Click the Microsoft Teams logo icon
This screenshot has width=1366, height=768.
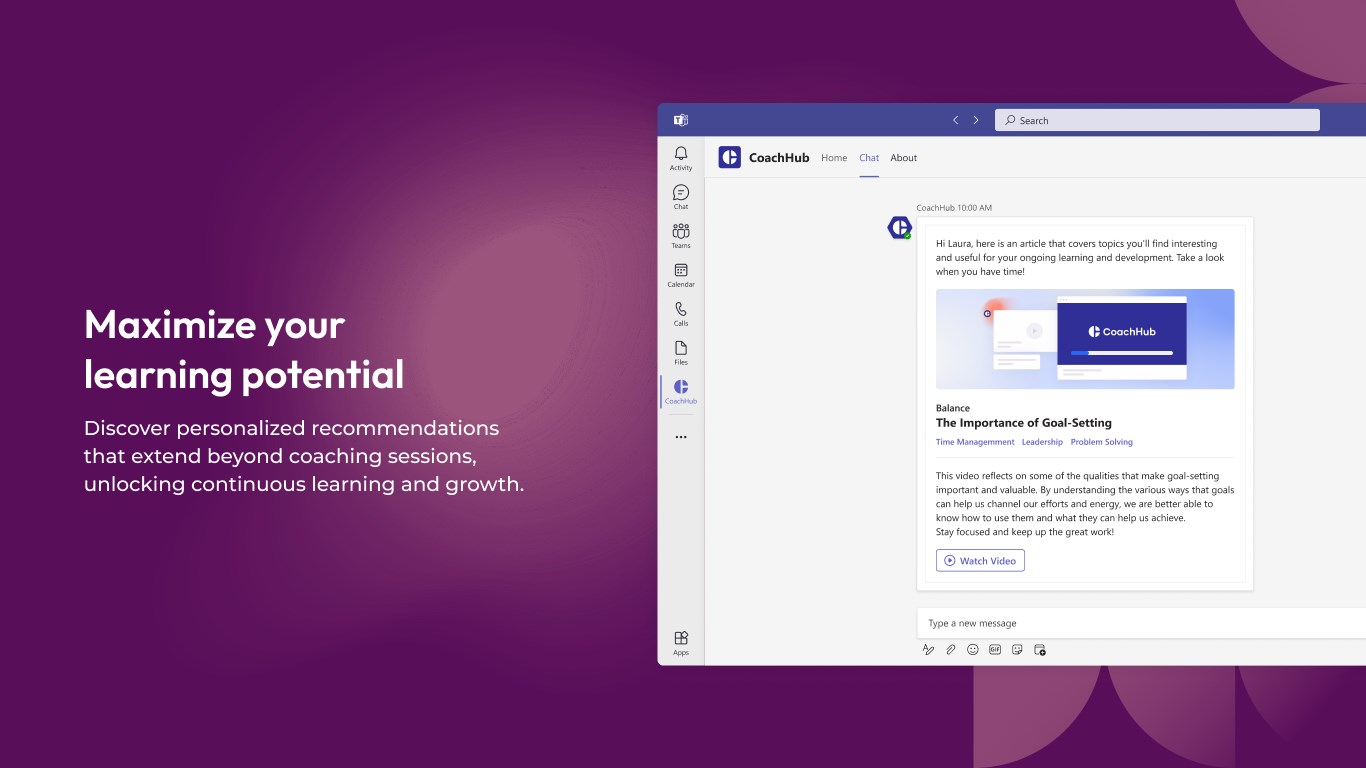pos(681,120)
